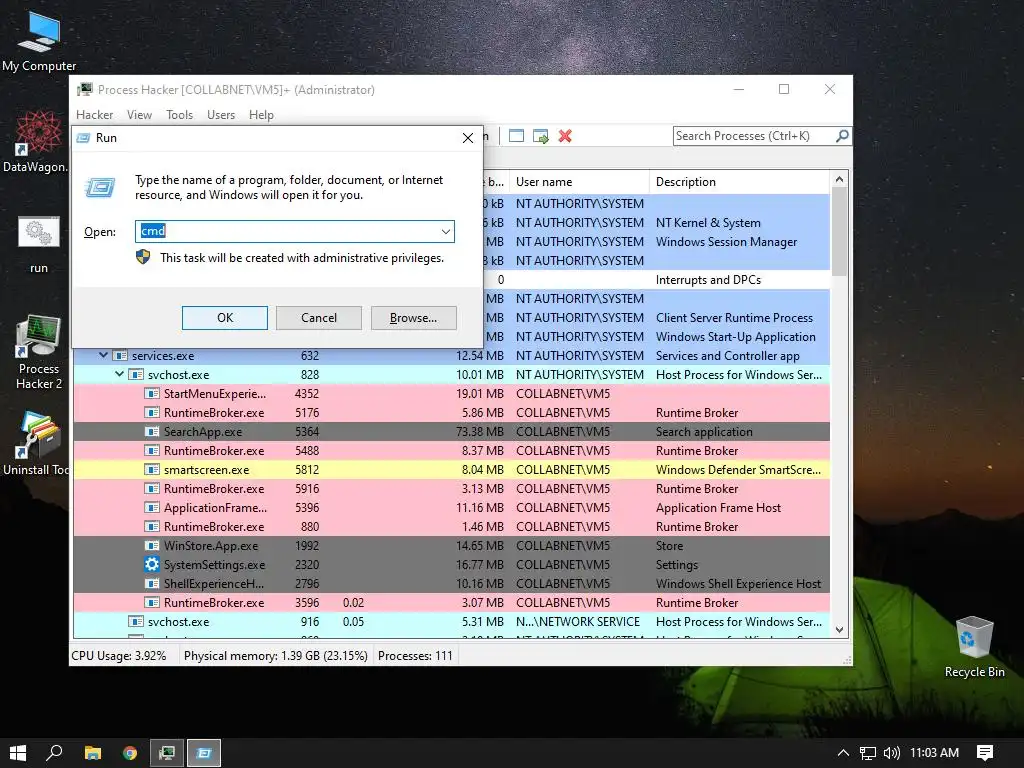Click the CPU Usage: 3.92% status entry
The width and height of the screenshot is (1024, 768).
point(119,656)
